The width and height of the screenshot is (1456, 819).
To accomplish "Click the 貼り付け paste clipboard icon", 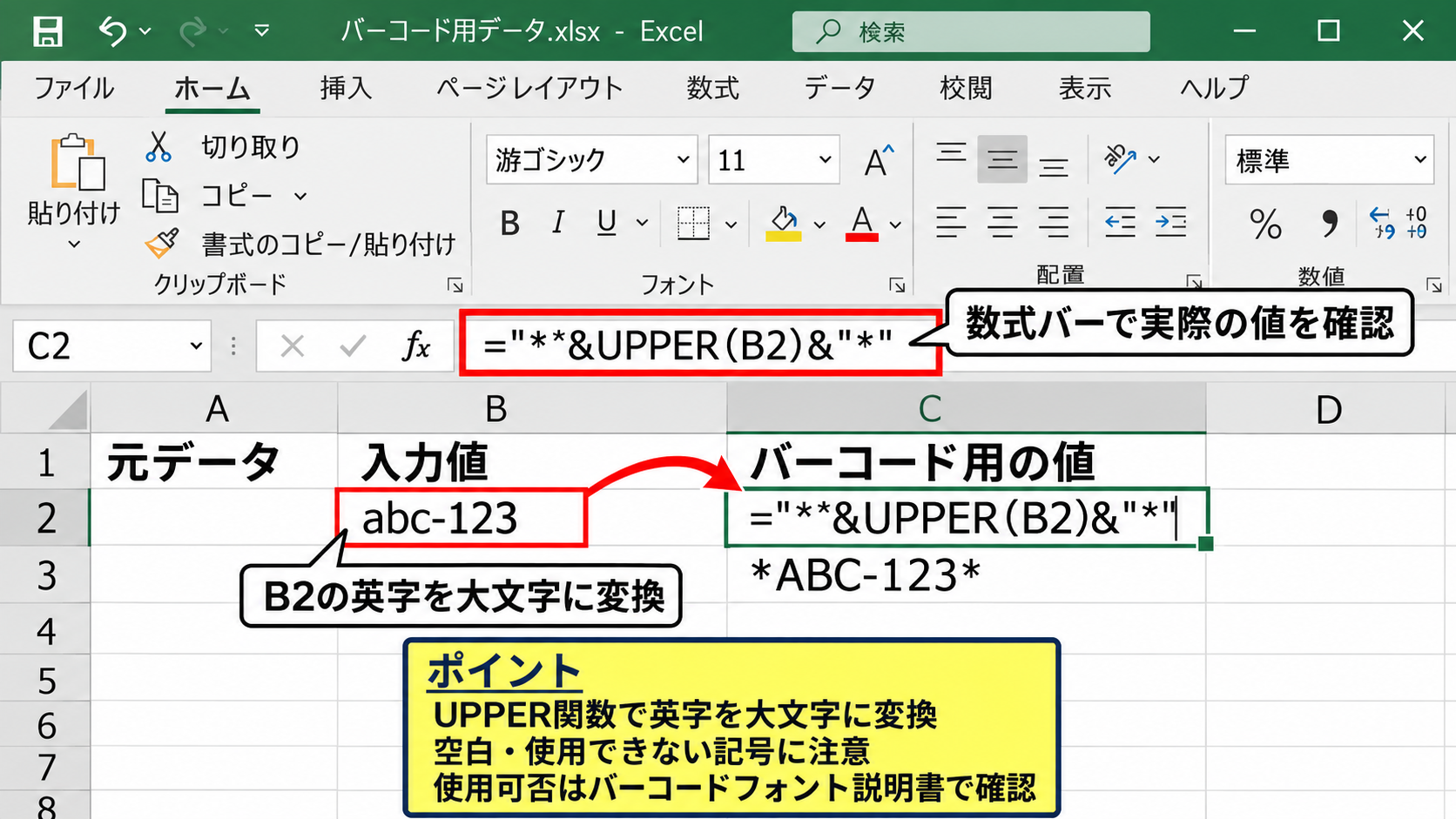I will pos(77,162).
